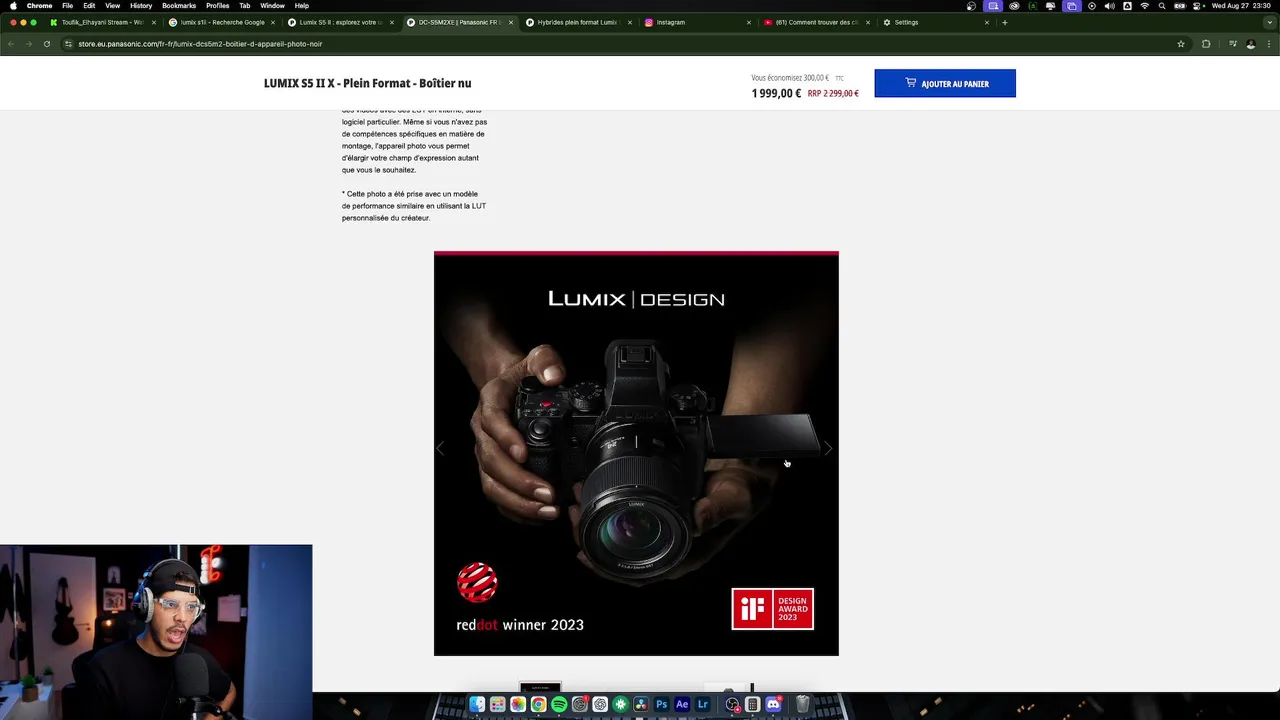The height and width of the screenshot is (720, 1280).
Task: Open After Effects from the Dock
Action: coord(682,705)
